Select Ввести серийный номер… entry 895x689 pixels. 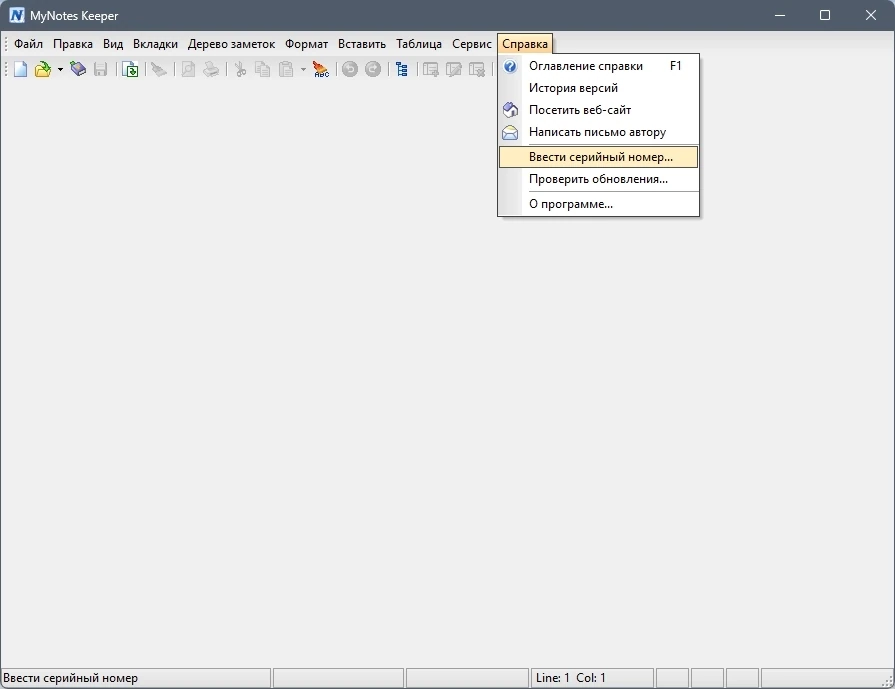[x=598, y=157]
